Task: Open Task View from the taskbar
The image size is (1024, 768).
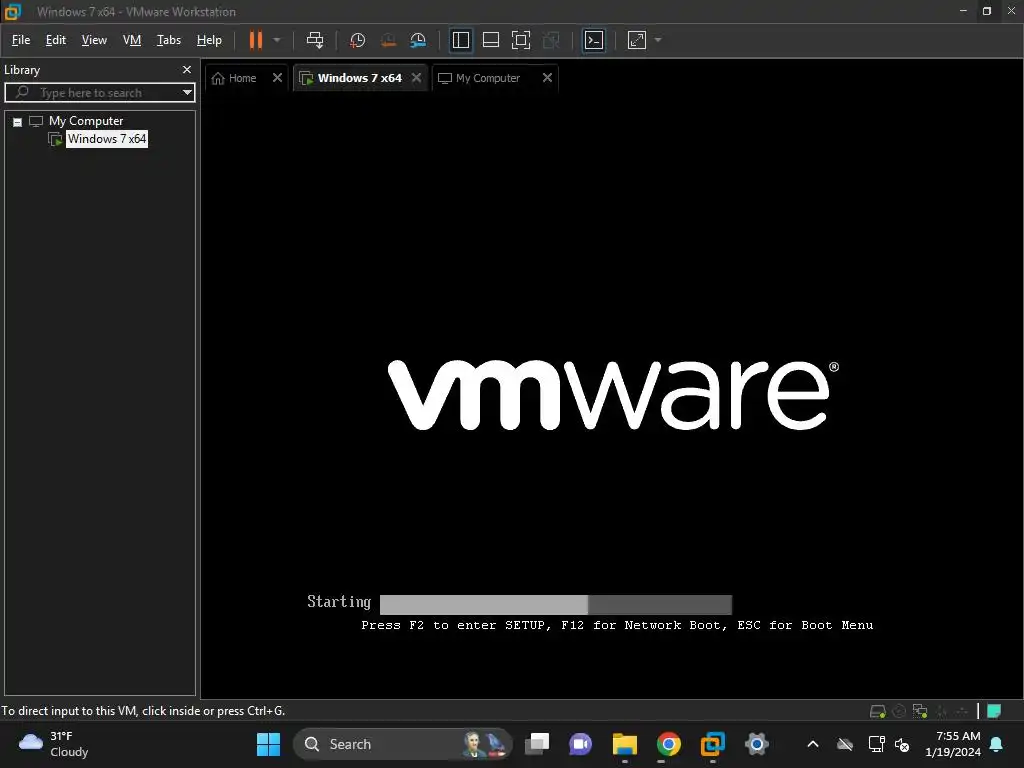Action: point(537,744)
